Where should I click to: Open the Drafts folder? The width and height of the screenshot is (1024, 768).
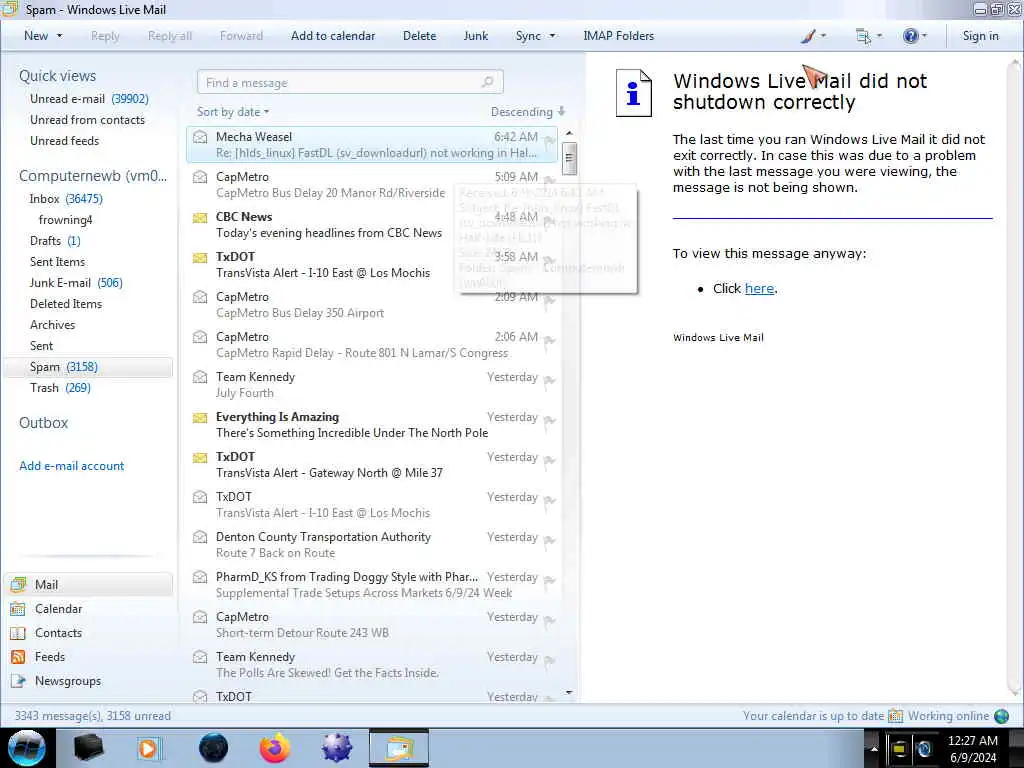56,240
